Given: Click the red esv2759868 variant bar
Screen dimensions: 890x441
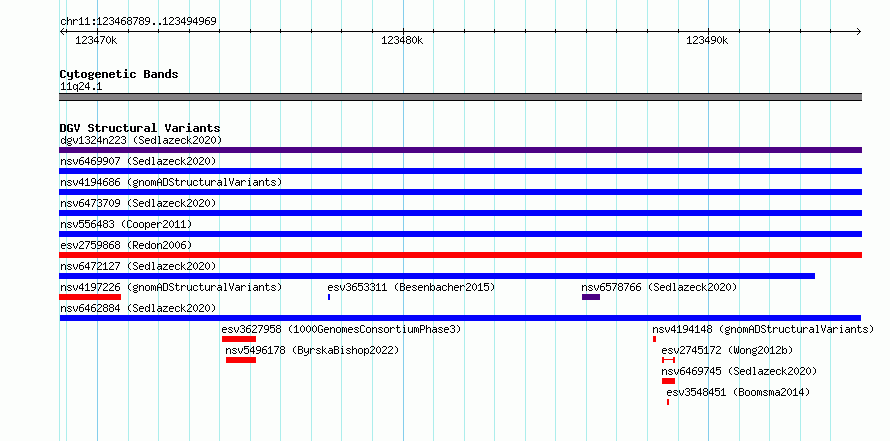Looking at the screenshot, I should coord(460,255).
